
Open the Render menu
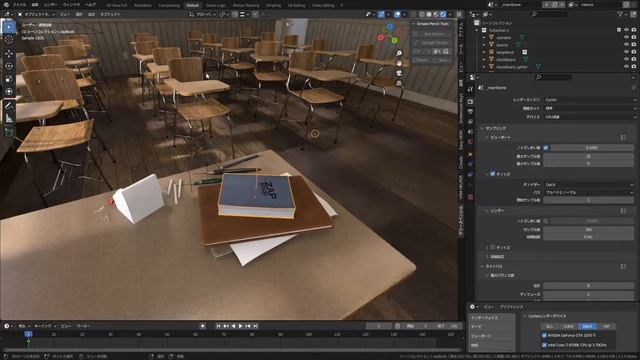coord(51,5)
